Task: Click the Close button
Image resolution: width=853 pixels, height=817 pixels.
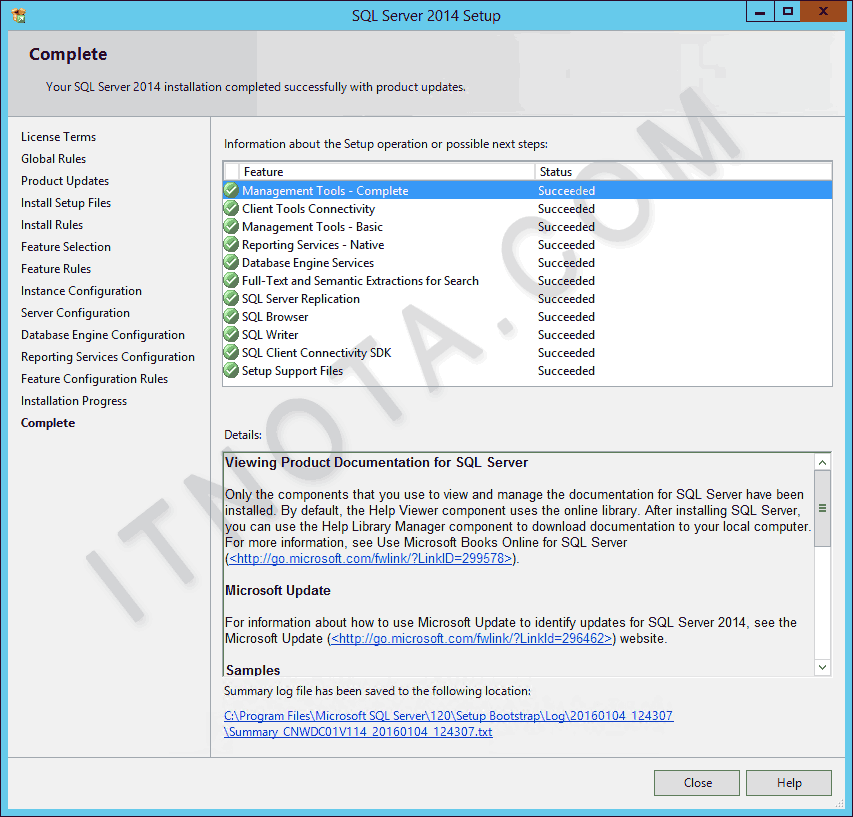Action: click(x=696, y=782)
